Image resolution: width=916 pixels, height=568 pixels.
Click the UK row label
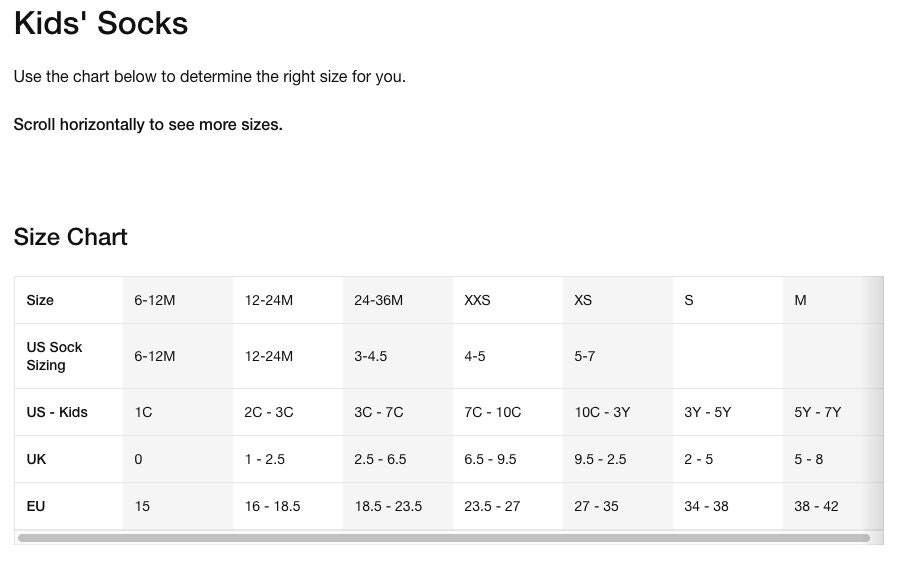point(36,459)
